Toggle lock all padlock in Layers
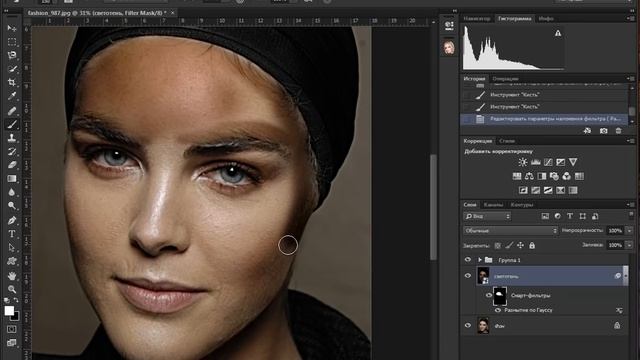Viewport: 640px width, 360px height. pyautogui.click(x=532, y=245)
